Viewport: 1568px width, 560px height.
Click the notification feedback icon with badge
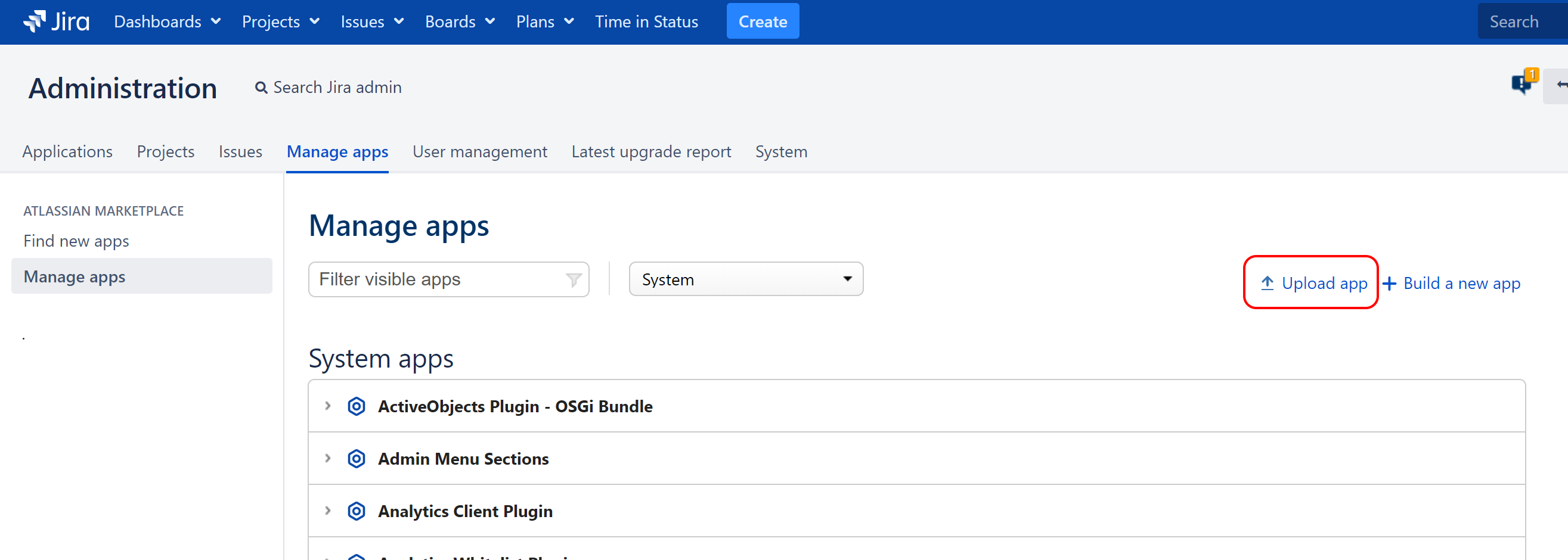click(1521, 83)
